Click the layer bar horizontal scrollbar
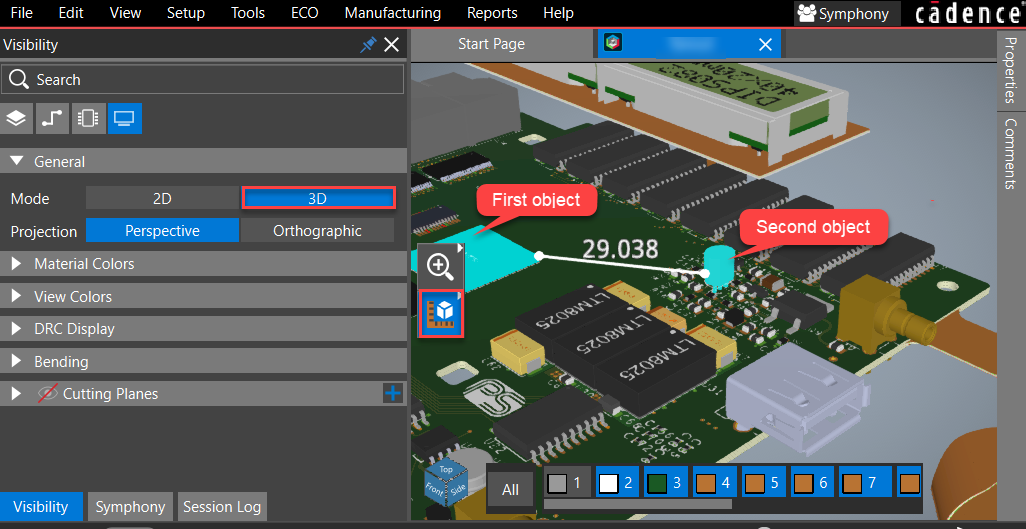Screen dimensions: 1026x529 pyautogui.click(x=638, y=503)
